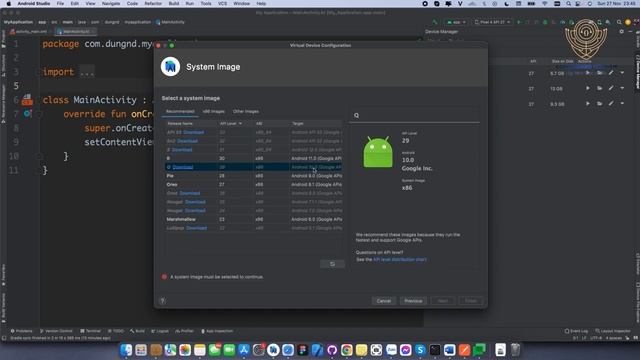
Task: Collapse the onCreate function fold on line 7
Action: tap(40, 114)
